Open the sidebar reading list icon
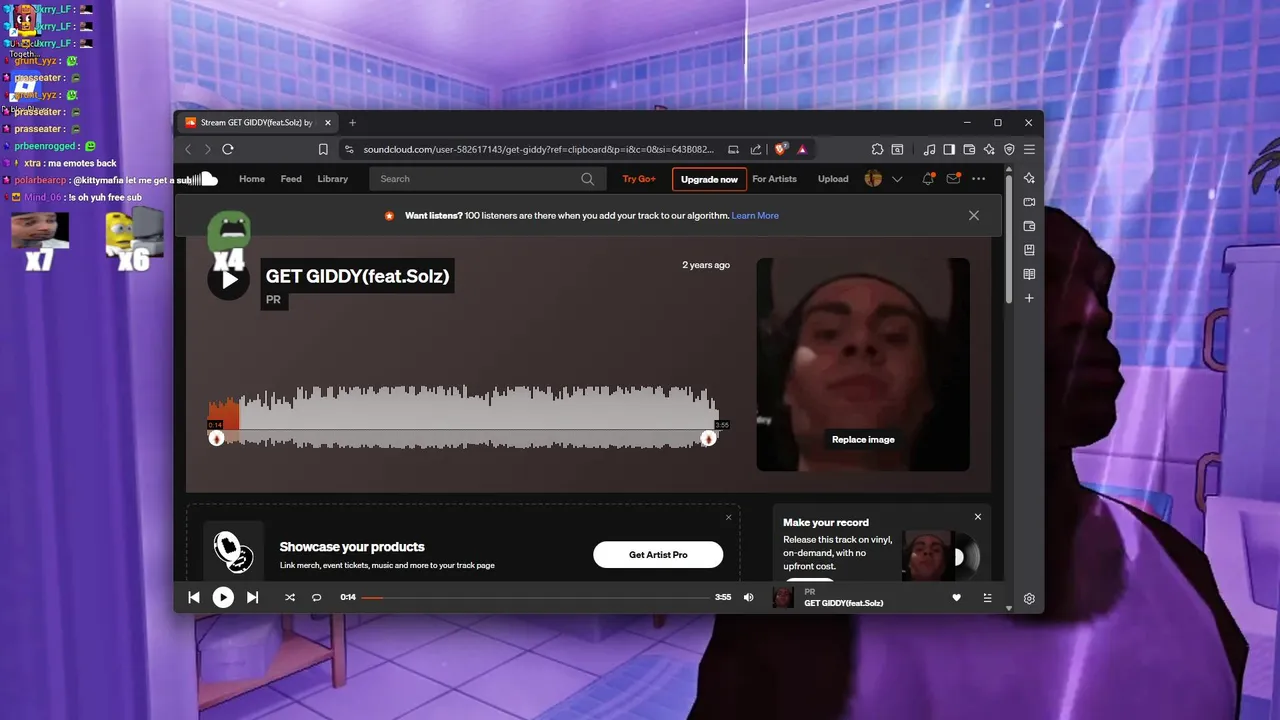Image resolution: width=1280 pixels, height=720 pixels. point(1029,274)
